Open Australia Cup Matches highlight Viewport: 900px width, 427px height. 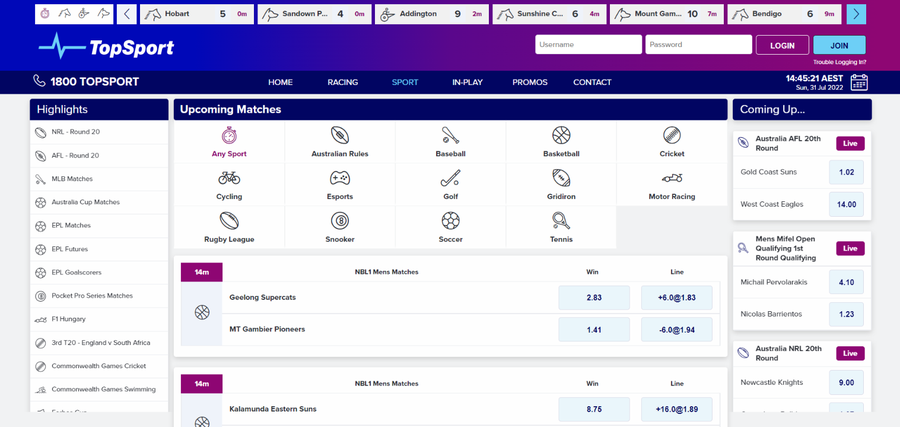tap(99, 202)
